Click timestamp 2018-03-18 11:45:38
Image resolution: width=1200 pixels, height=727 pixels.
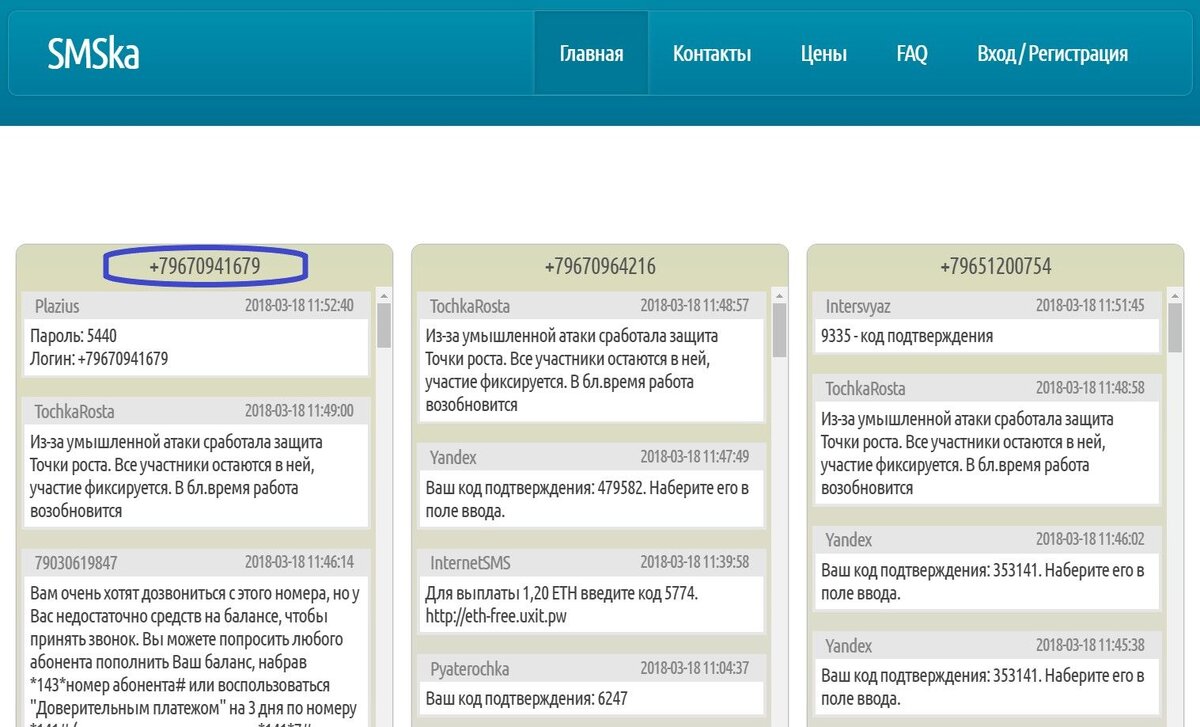click(1090, 646)
